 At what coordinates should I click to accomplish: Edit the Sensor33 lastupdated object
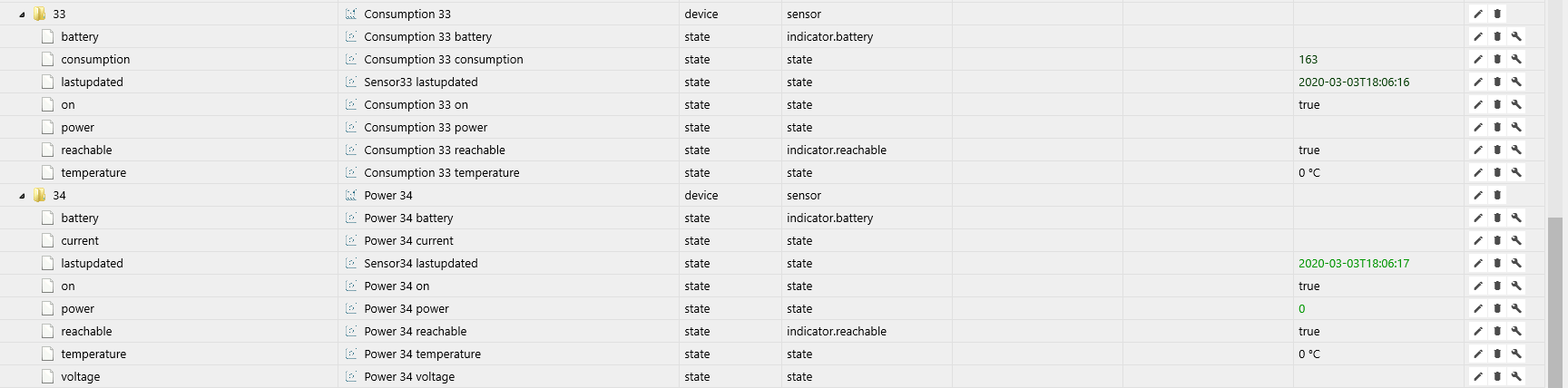pos(1478,82)
